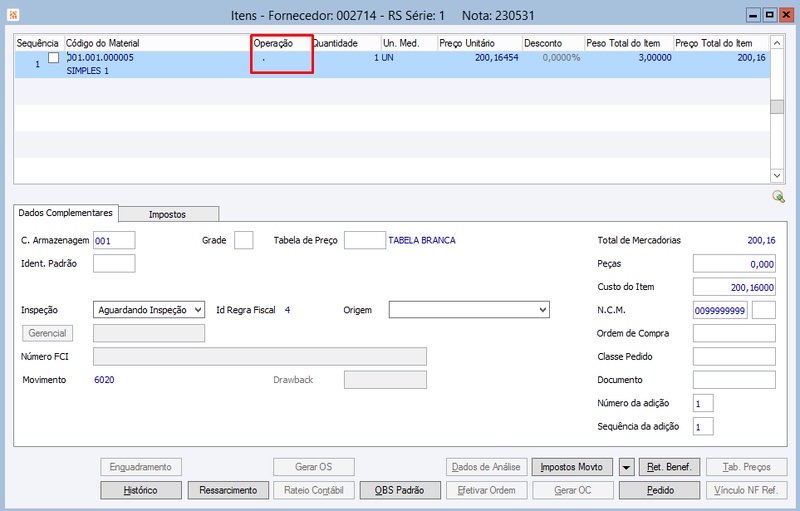
Task: Click the Movimento value 6020
Action: (x=104, y=380)
